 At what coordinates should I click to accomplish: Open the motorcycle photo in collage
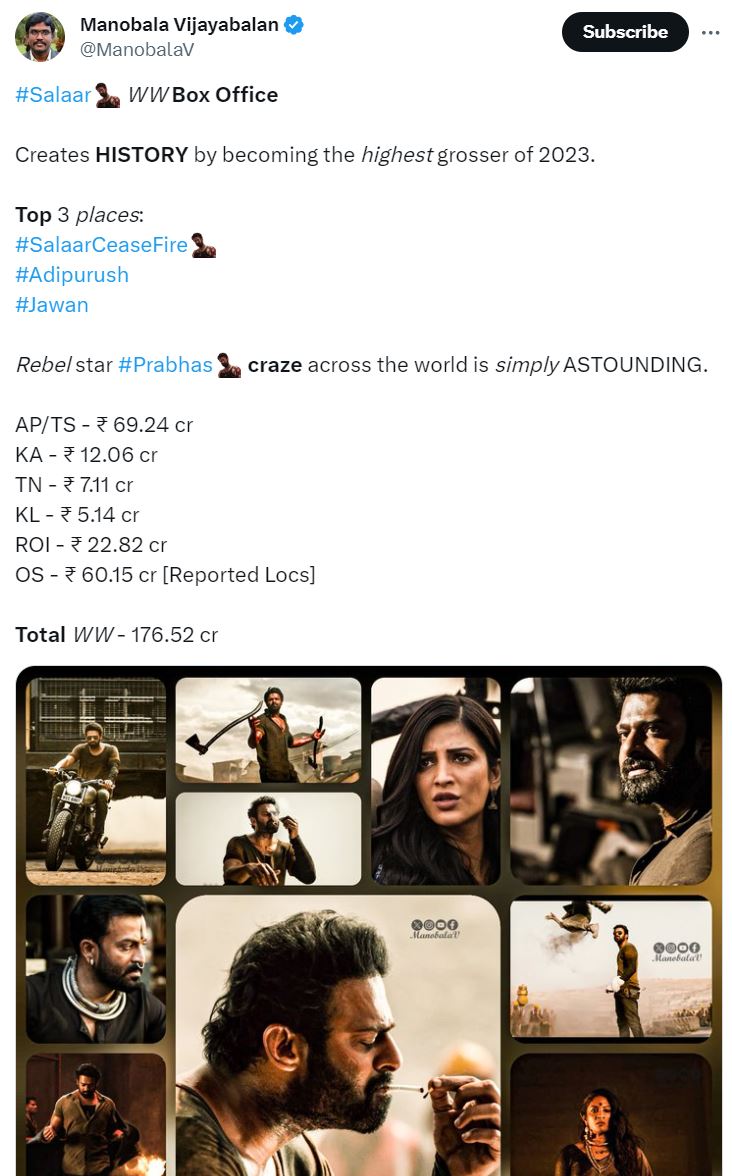point(96,782)
